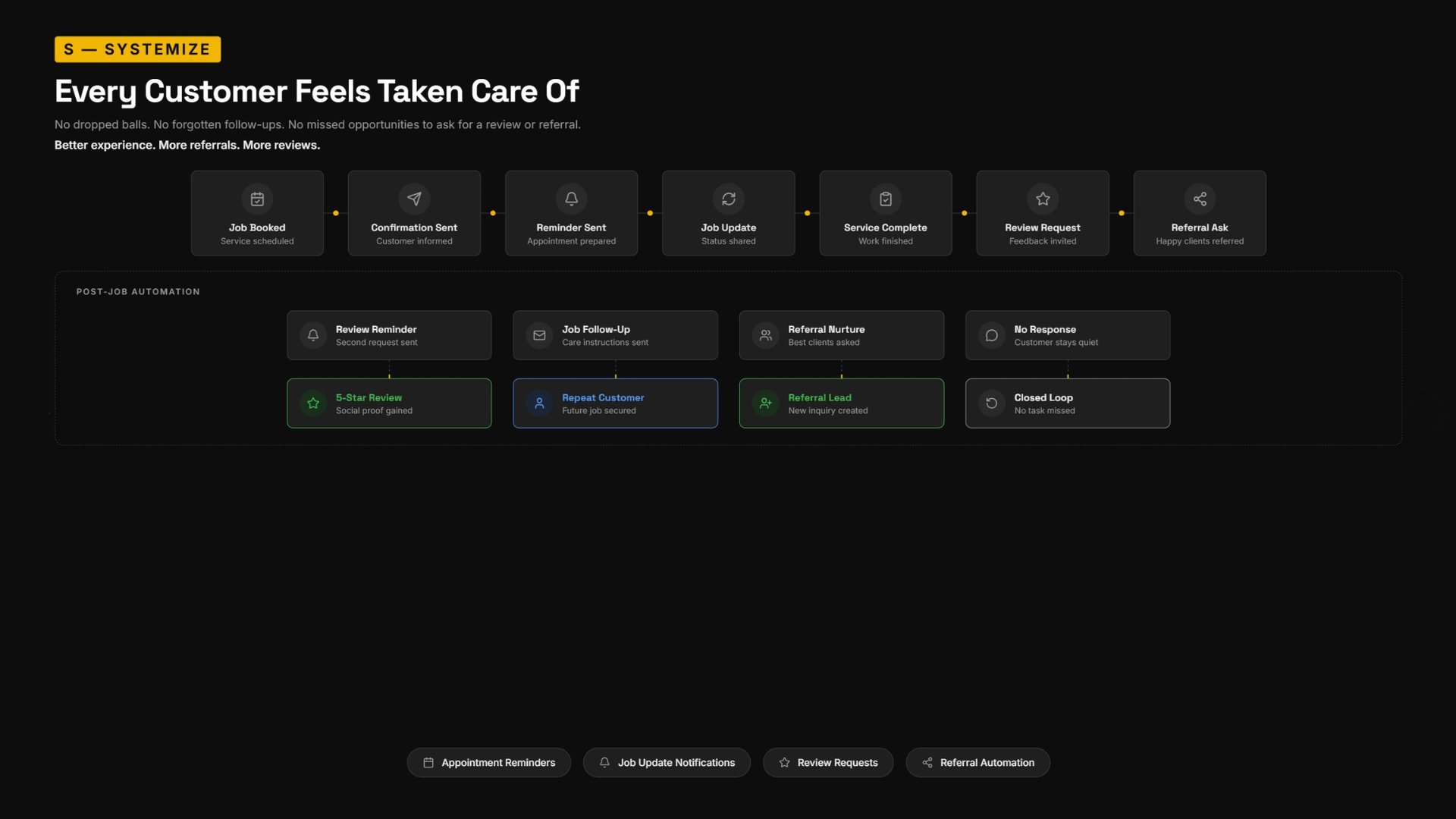Screen dimensions: 1456x819
Task: Click the clipboard icon on Service Complete card
Action: (885, 199)
